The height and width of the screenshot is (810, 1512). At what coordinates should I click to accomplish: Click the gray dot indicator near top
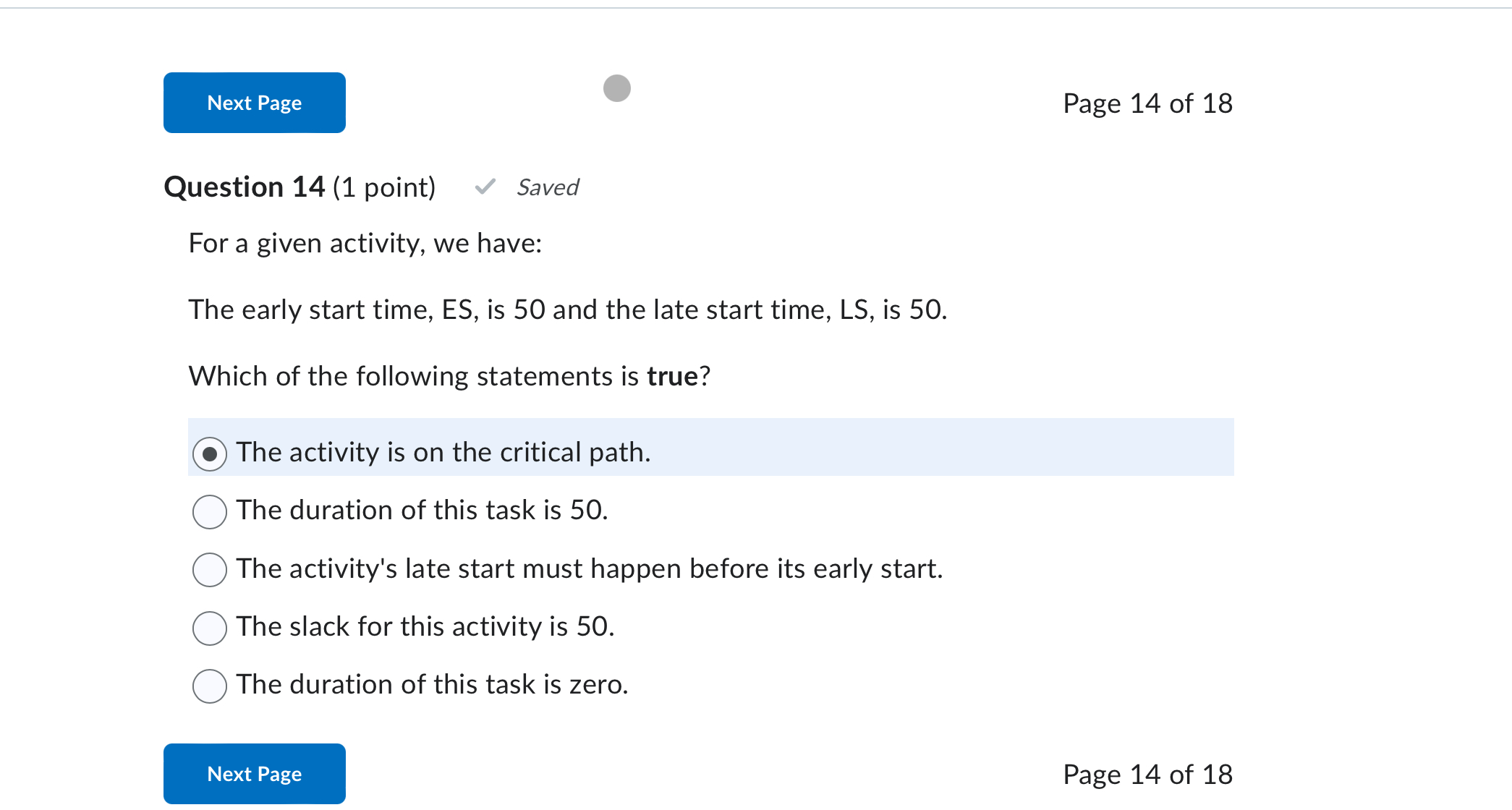(x=616, y=88)
